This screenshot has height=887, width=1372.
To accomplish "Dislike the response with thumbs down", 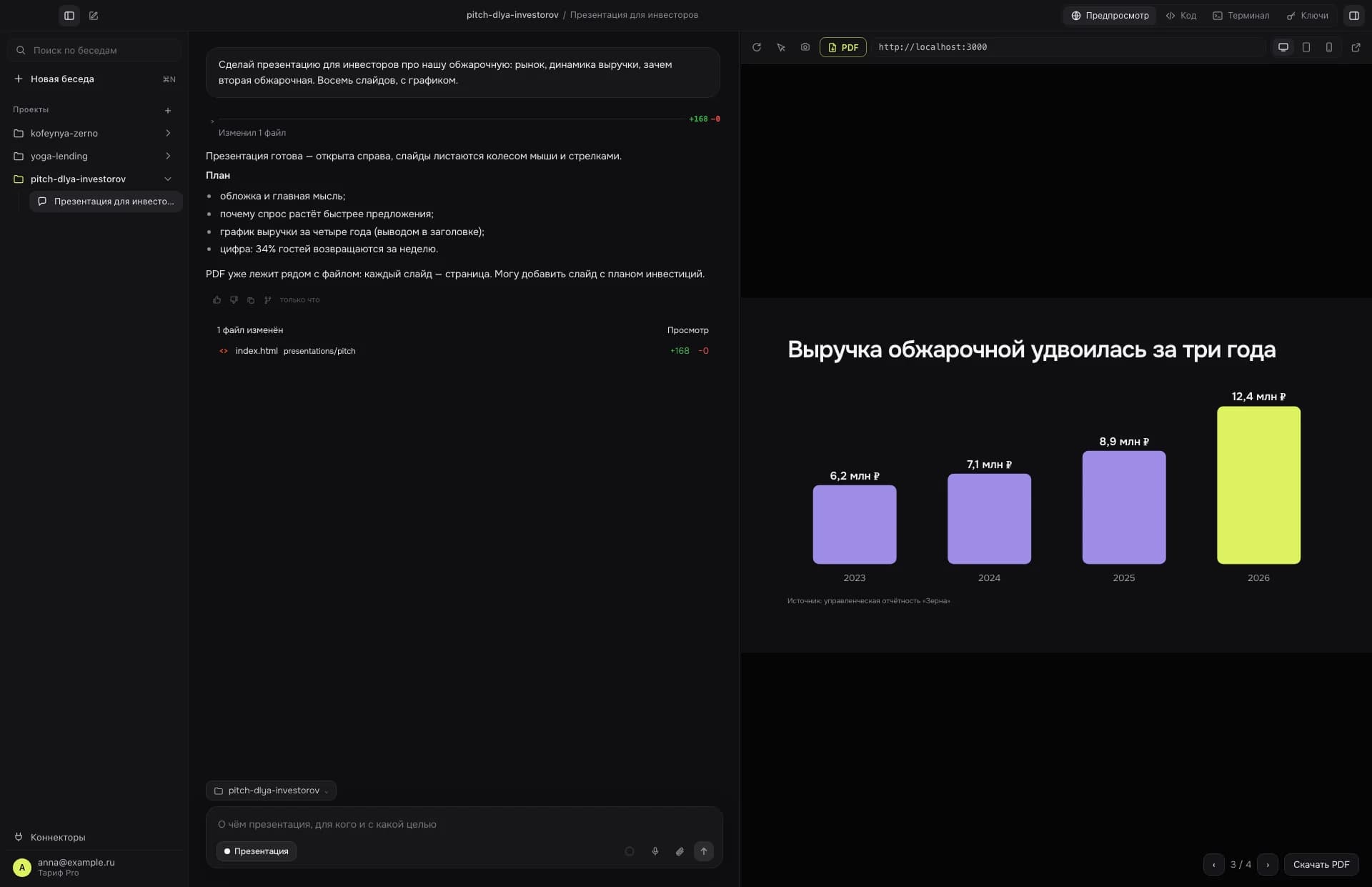I will (x=234, y=300).
